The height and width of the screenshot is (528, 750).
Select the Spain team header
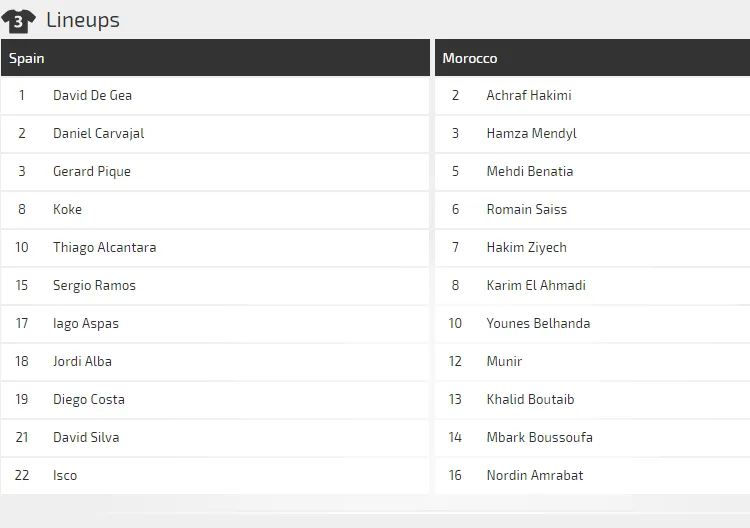click(x=27, y=58)
